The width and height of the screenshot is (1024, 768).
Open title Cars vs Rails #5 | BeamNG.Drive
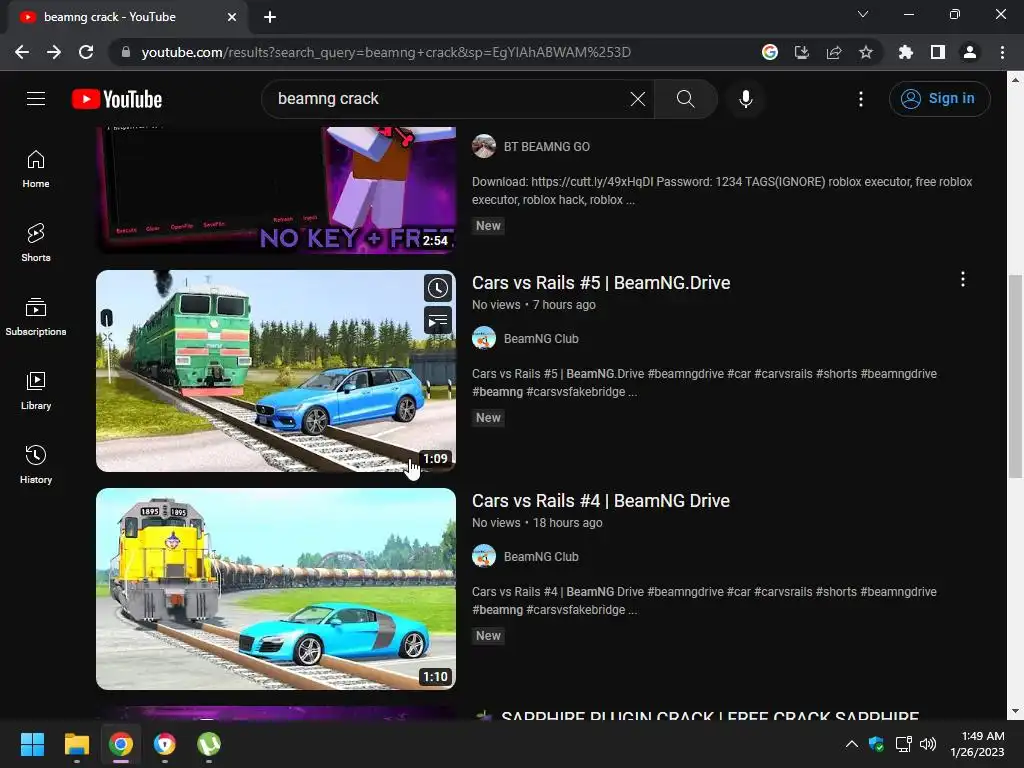tap(601, 283)
